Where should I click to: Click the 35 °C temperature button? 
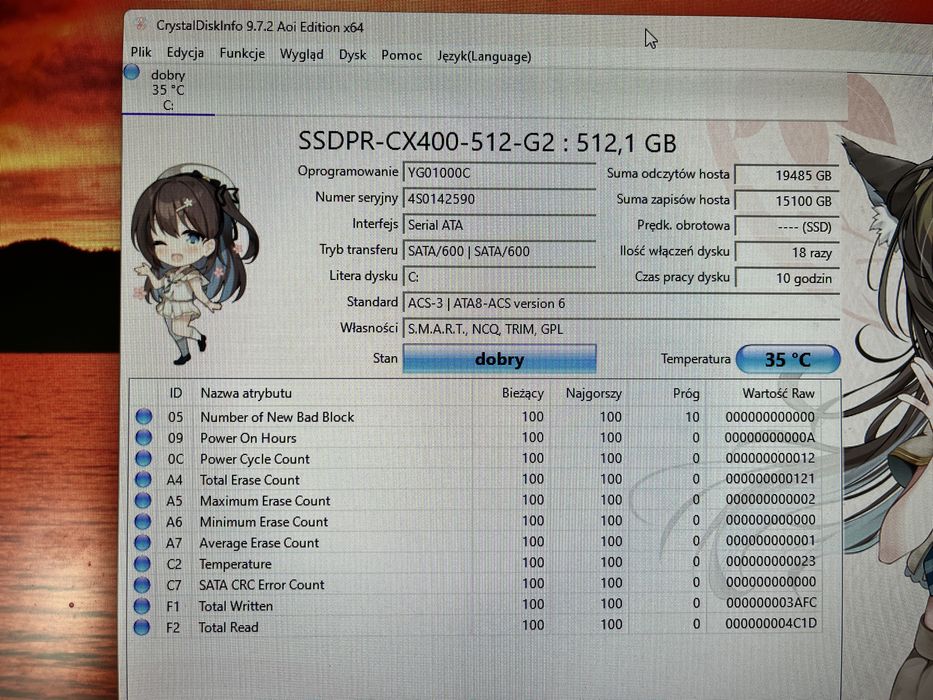788,360
